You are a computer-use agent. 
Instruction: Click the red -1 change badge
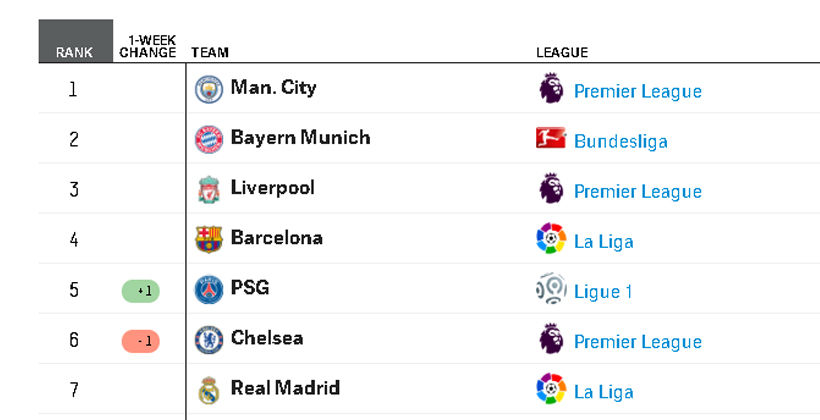coord(140,342)
